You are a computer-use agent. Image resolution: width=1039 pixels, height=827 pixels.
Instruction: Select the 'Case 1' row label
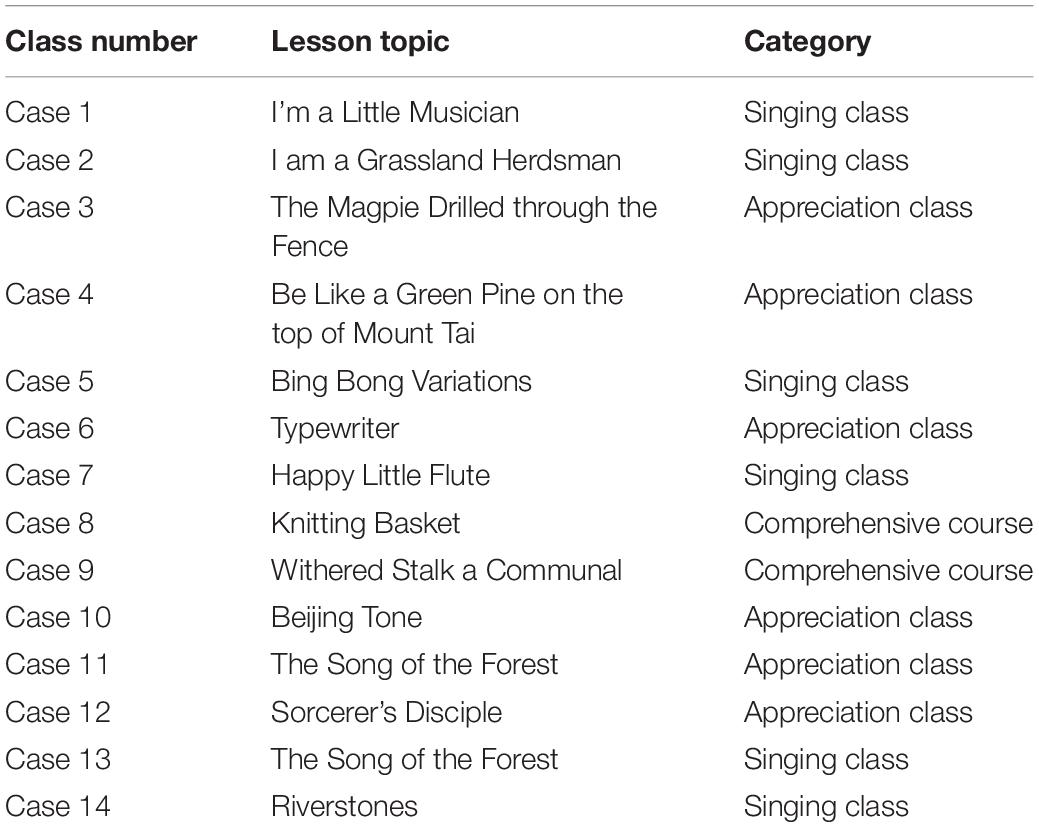(x=48, y=113)
